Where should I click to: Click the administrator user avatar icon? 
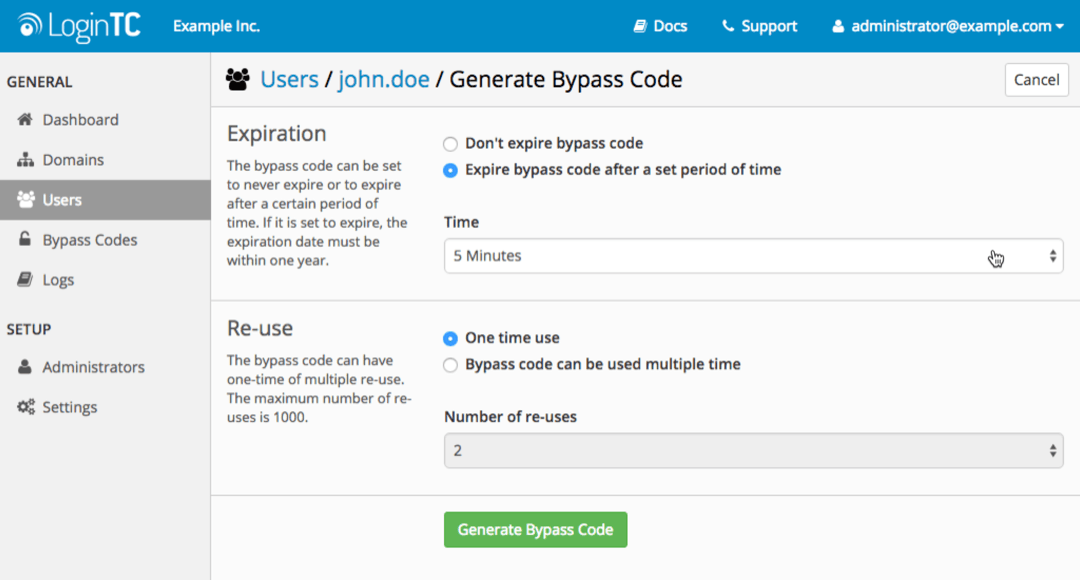click(x=838, y=26)
